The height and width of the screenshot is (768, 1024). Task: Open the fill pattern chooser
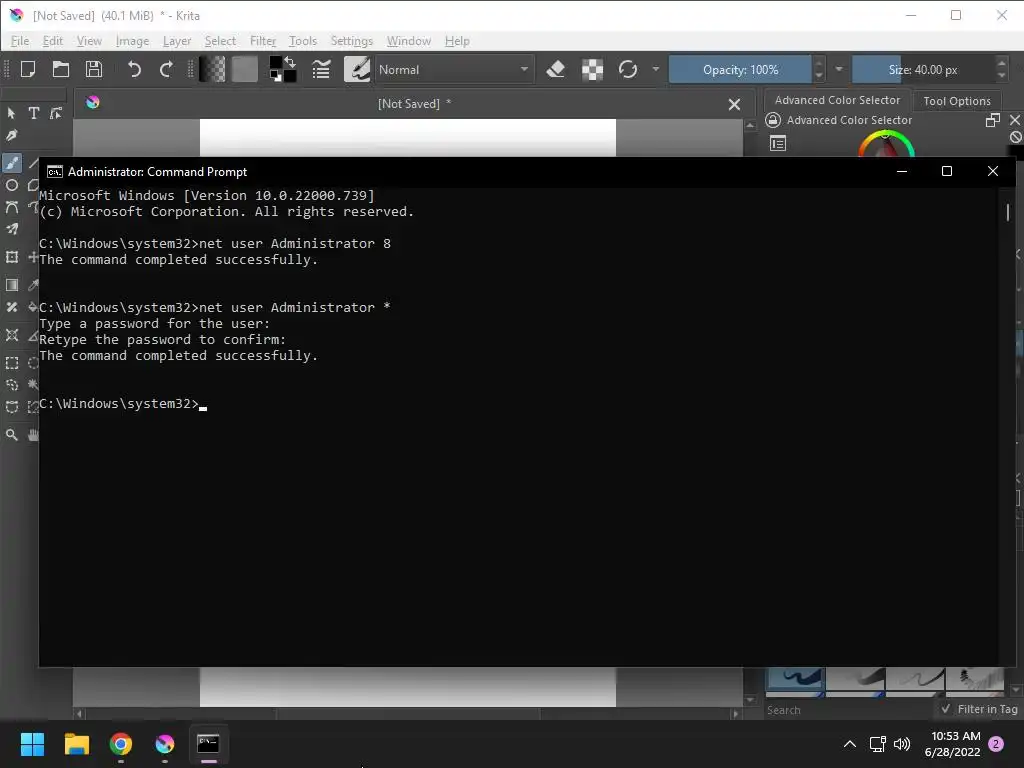tap(245, 69)
